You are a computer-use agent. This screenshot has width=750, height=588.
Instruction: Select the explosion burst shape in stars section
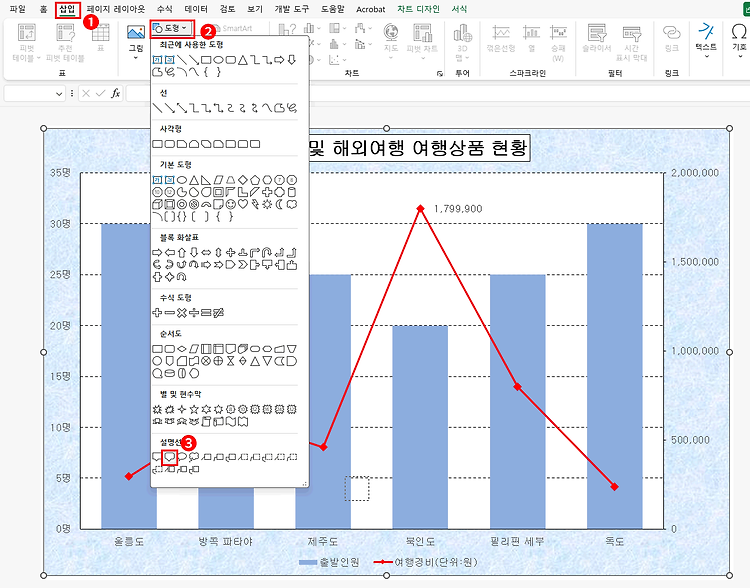(157, 410)
